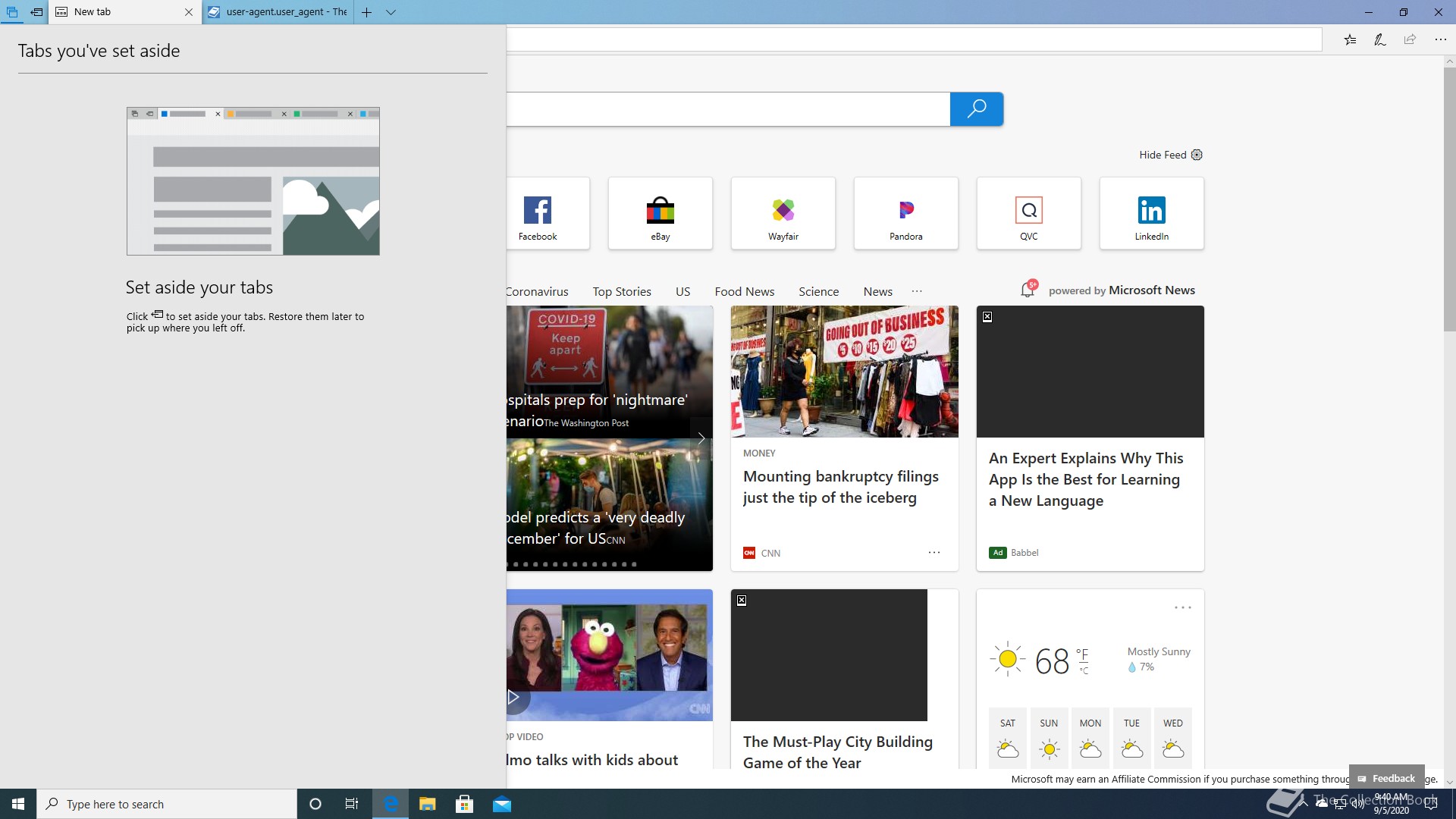The width and height of the screenshot is (1456, 819).
Task: Open Microsoft Store from the taskbar
Action: click(x=464, y=804)
